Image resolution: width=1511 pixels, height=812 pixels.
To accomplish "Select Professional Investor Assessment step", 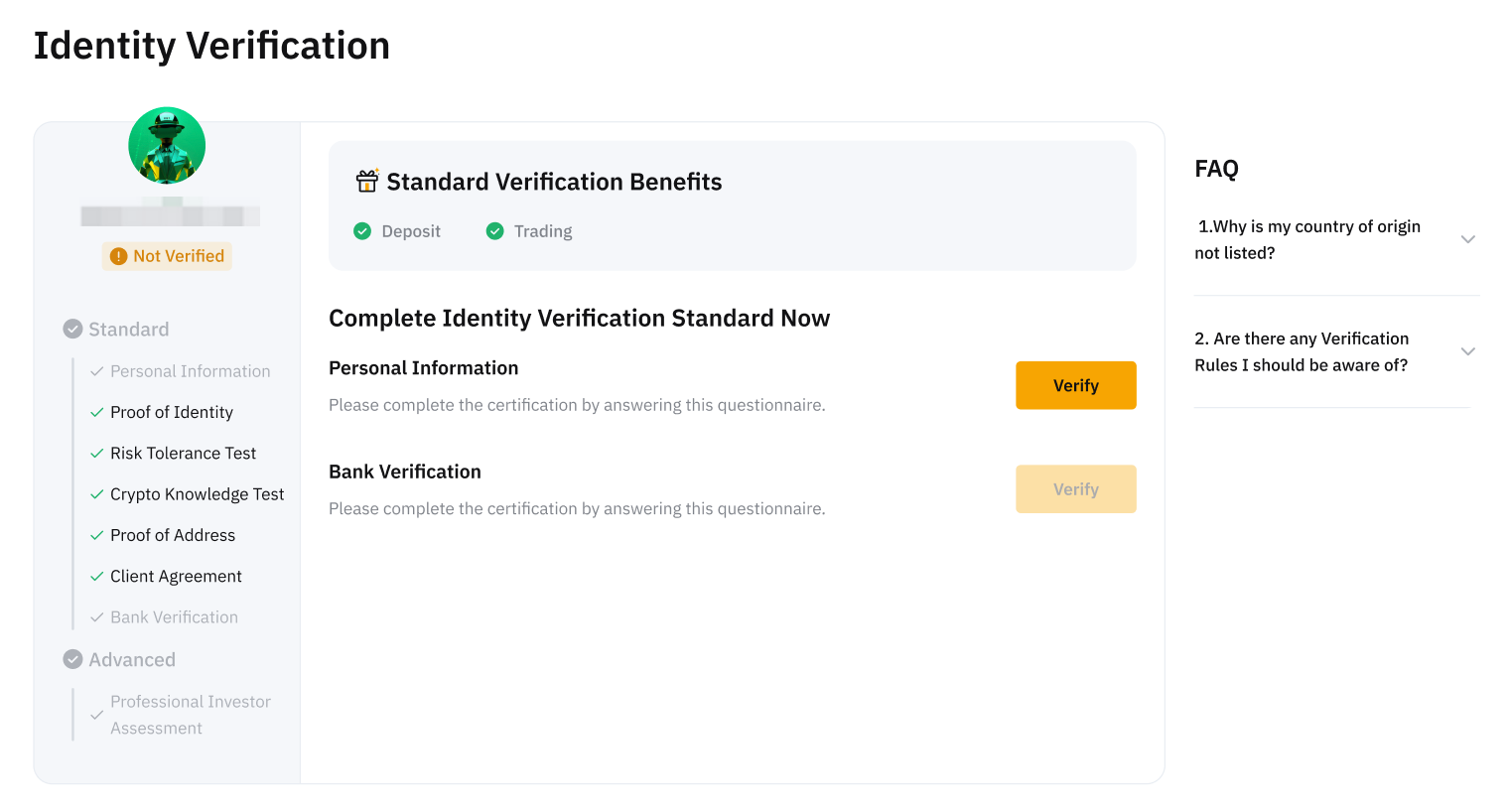I will pyautogui.click(x=190, y=715).
